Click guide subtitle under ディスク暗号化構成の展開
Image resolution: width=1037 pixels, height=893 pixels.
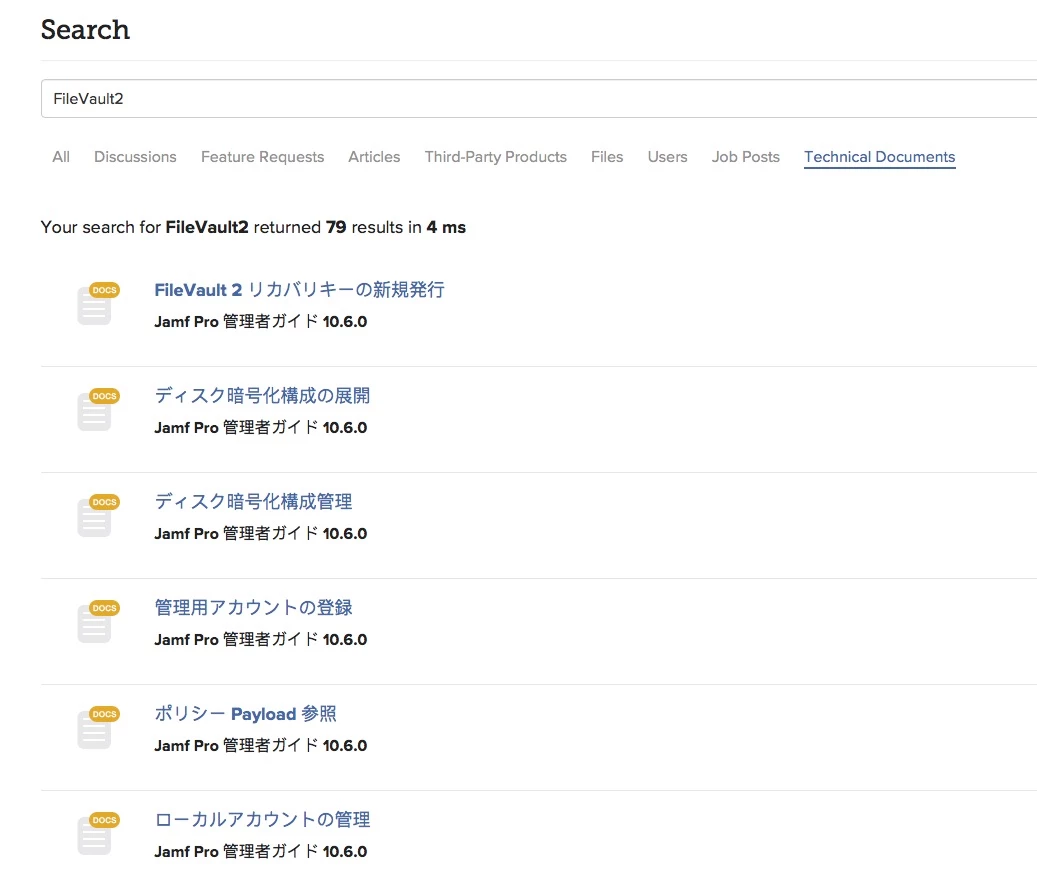[x=261, y=427]
